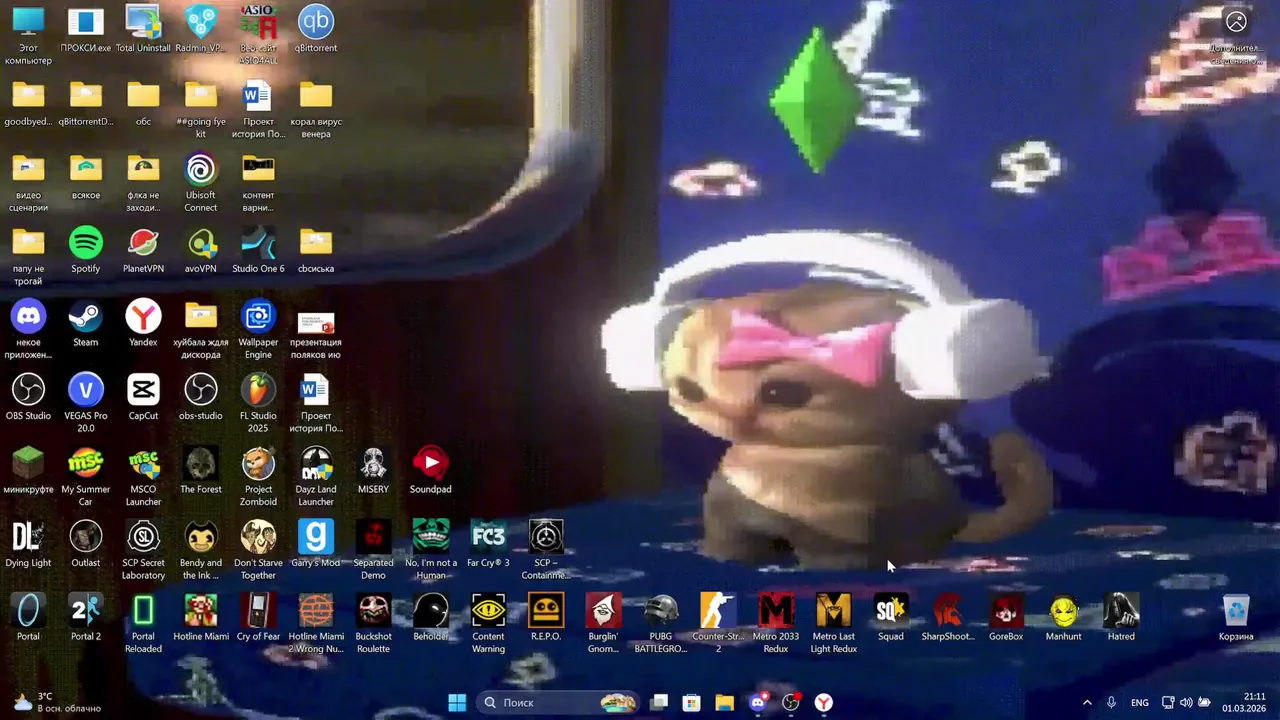
Task: Open the spotlight info icon top-right
Action: (x=1236, y=36)
